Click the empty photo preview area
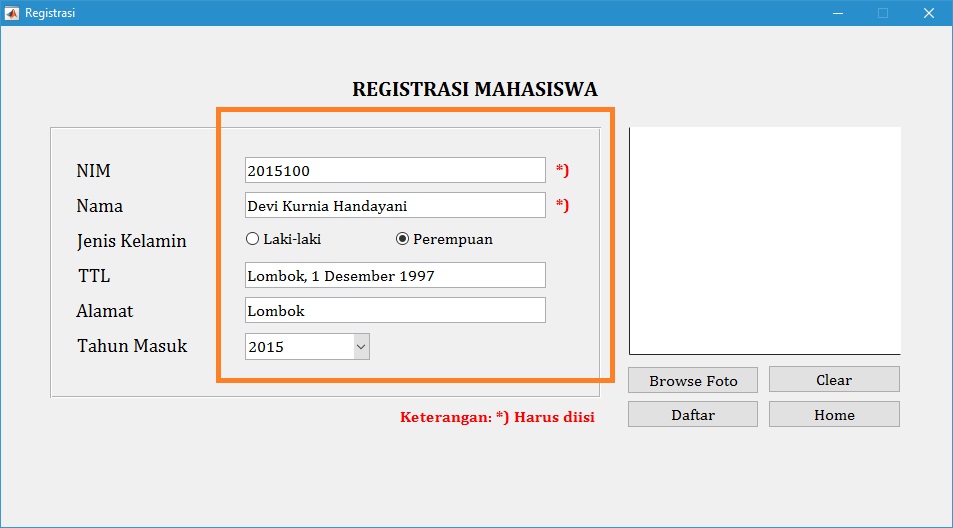Viewport: 953px width, 528px height. (765, 240)
